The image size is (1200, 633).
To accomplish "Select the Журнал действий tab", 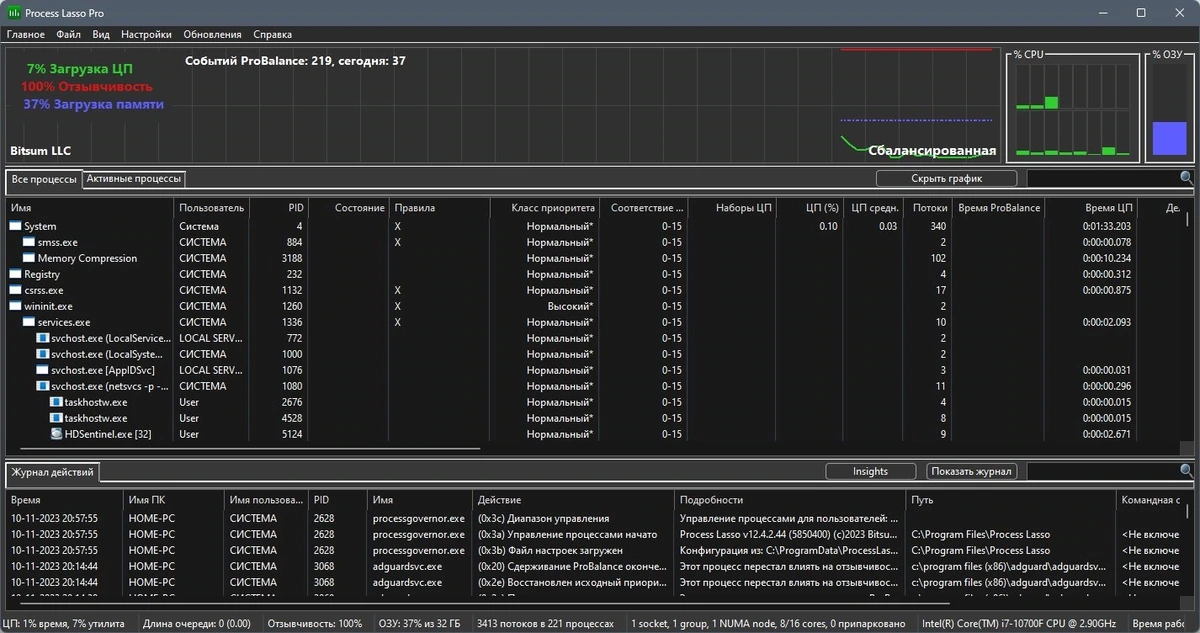I will coord(53,472).
